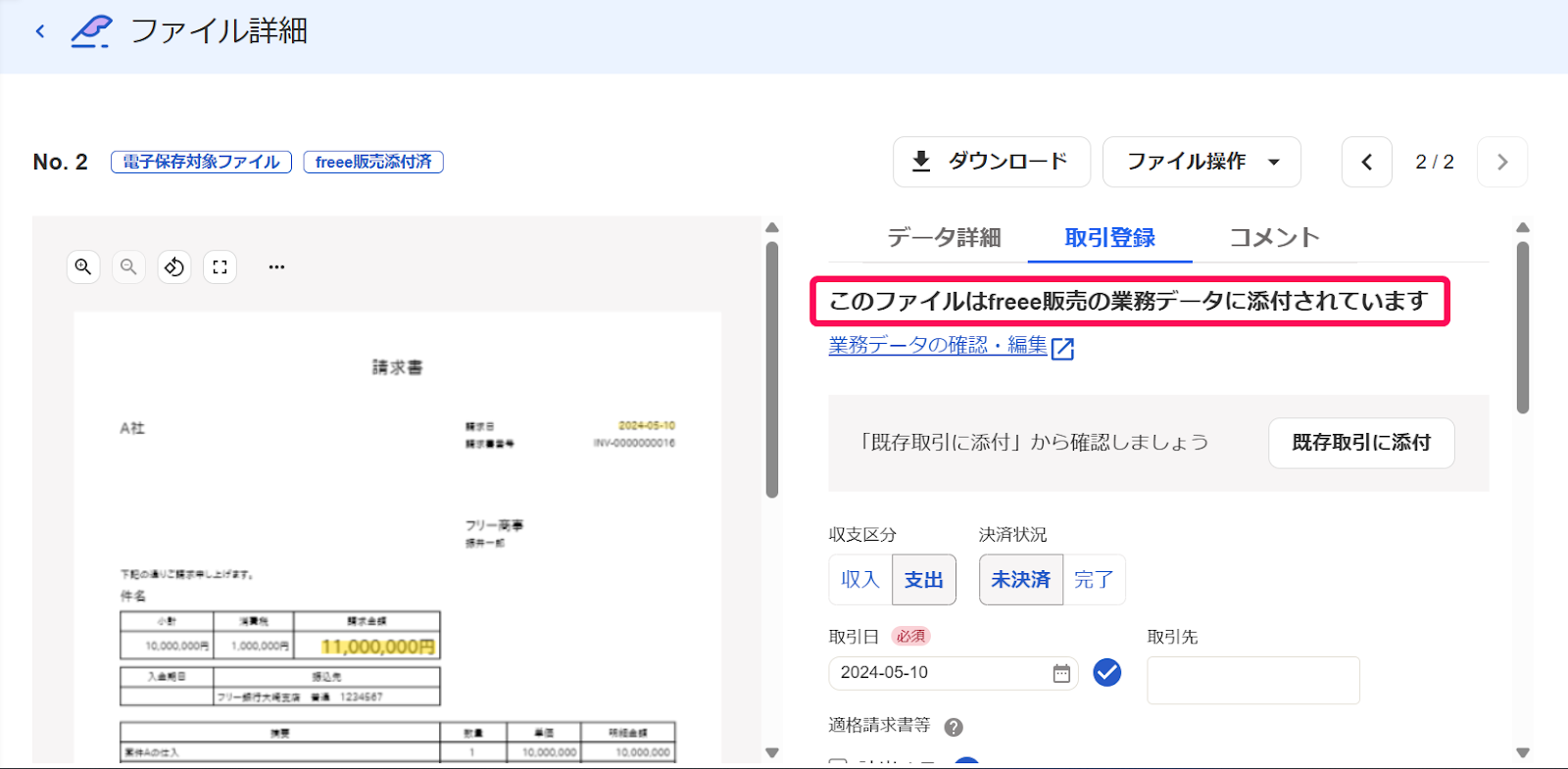
Task: Click the INV-0000000016 invoice number text
Action: coord(634,443)
